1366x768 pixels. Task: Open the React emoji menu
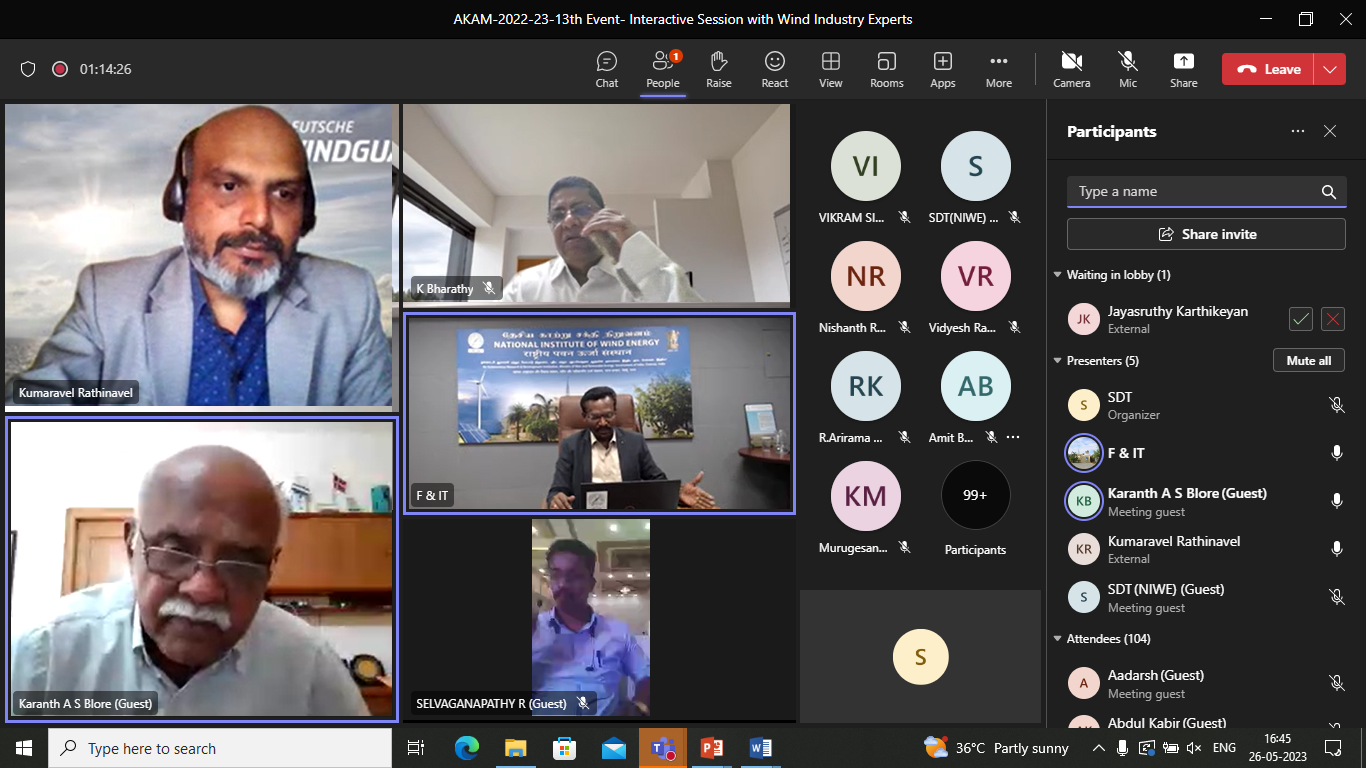(x=774, y=70)
